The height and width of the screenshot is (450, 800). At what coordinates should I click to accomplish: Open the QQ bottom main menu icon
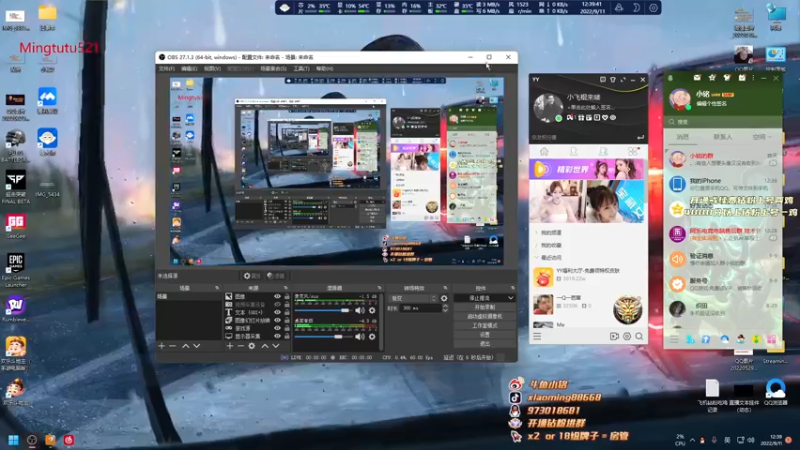pos(674,339)
